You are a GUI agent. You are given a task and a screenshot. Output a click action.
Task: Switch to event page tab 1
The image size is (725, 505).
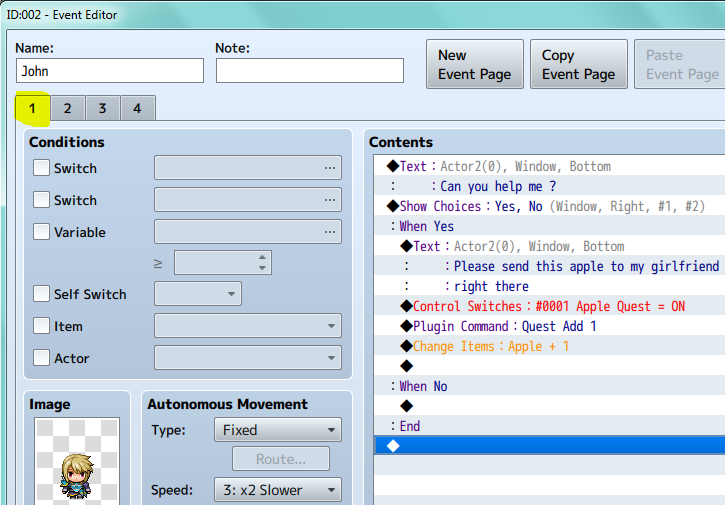pyautogui.click(x=32, y=108)
